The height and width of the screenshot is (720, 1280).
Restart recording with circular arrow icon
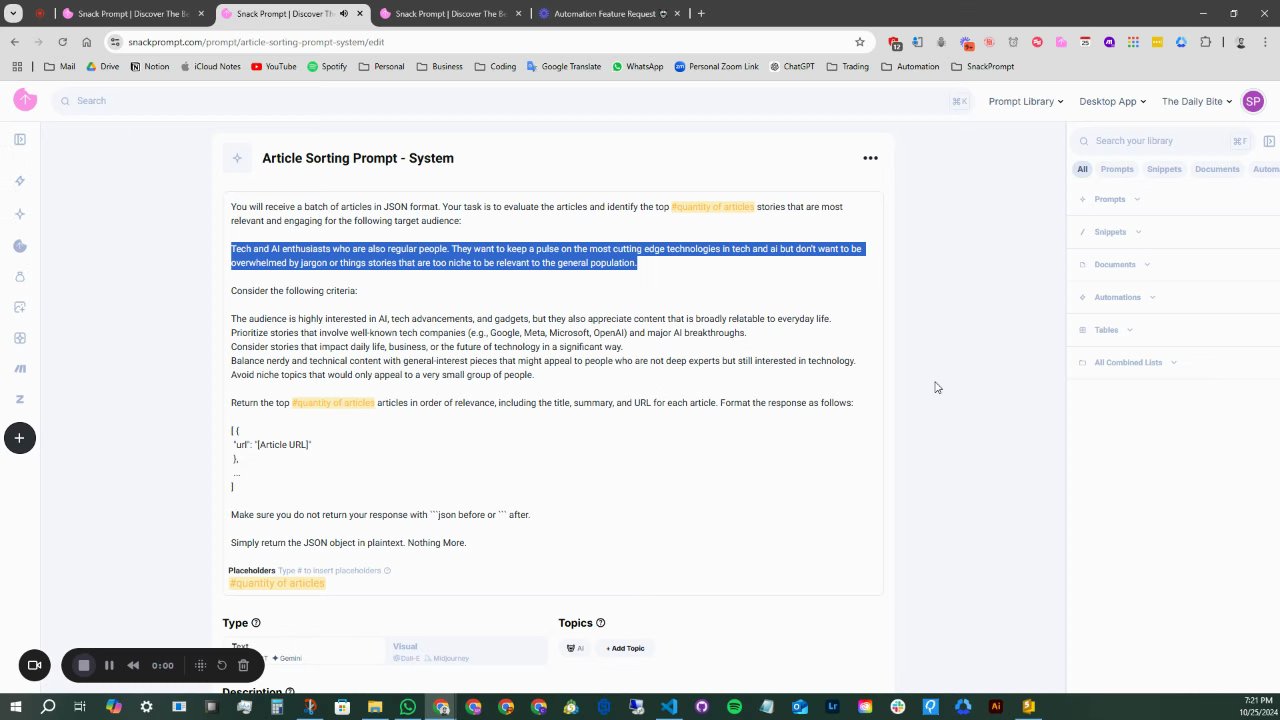pos(222,665)
